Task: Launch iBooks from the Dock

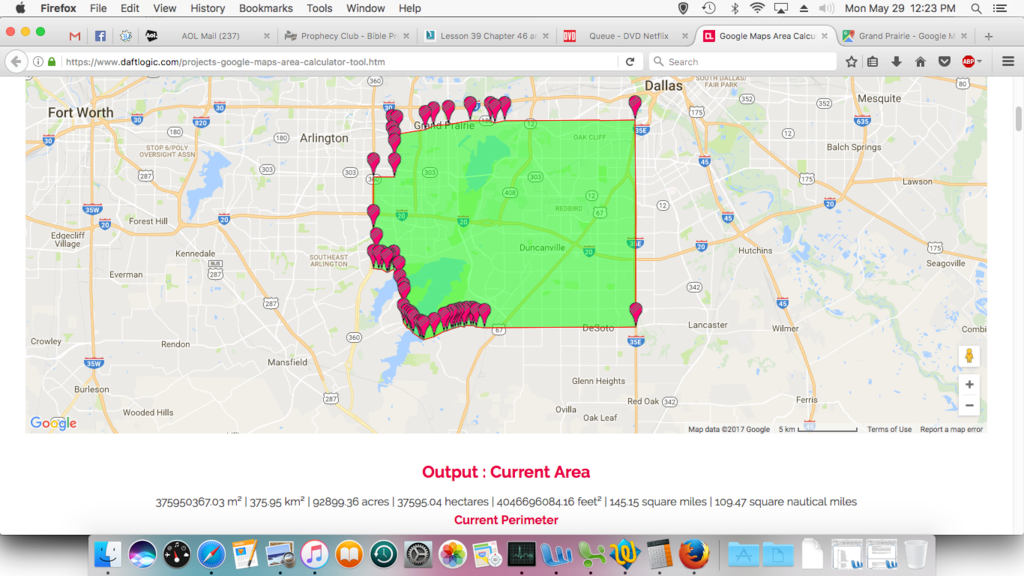Action: (x=349, y=554)
